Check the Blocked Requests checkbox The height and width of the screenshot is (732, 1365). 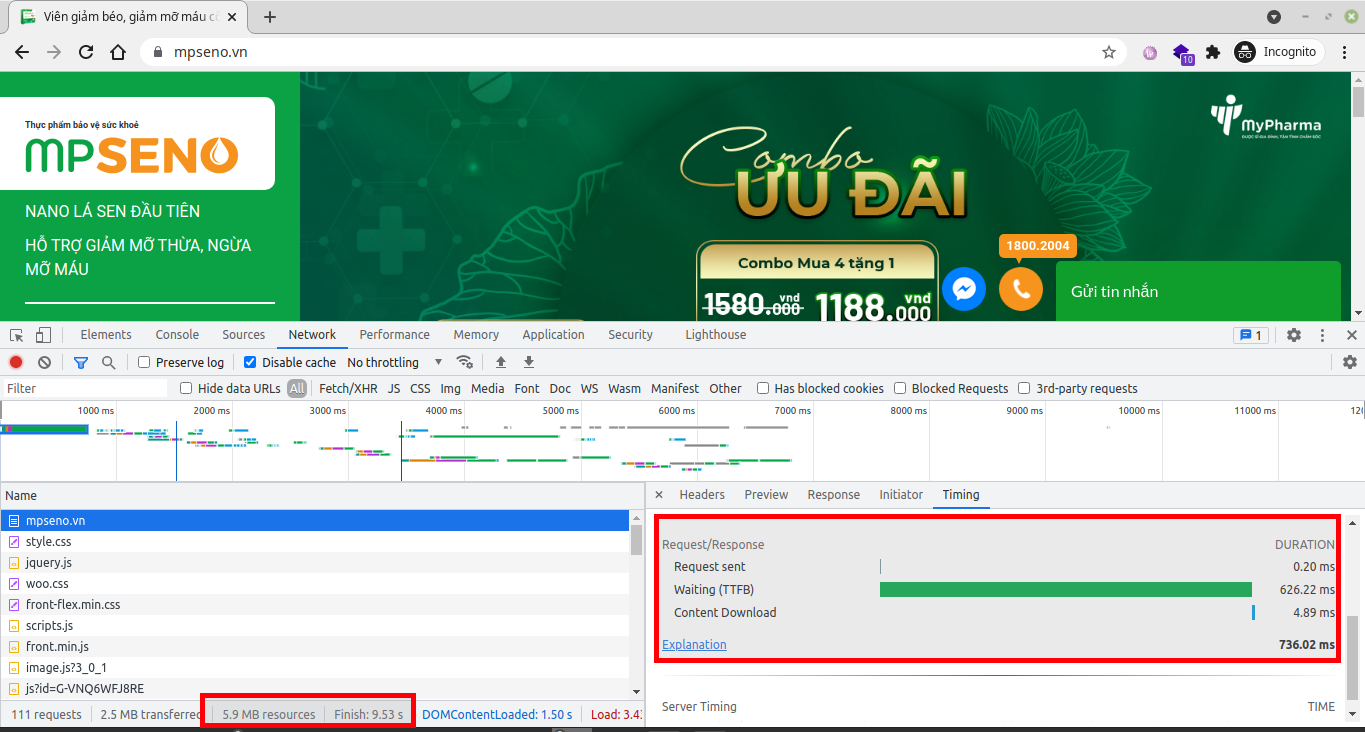pyautogui.click(x=900, y=388)
